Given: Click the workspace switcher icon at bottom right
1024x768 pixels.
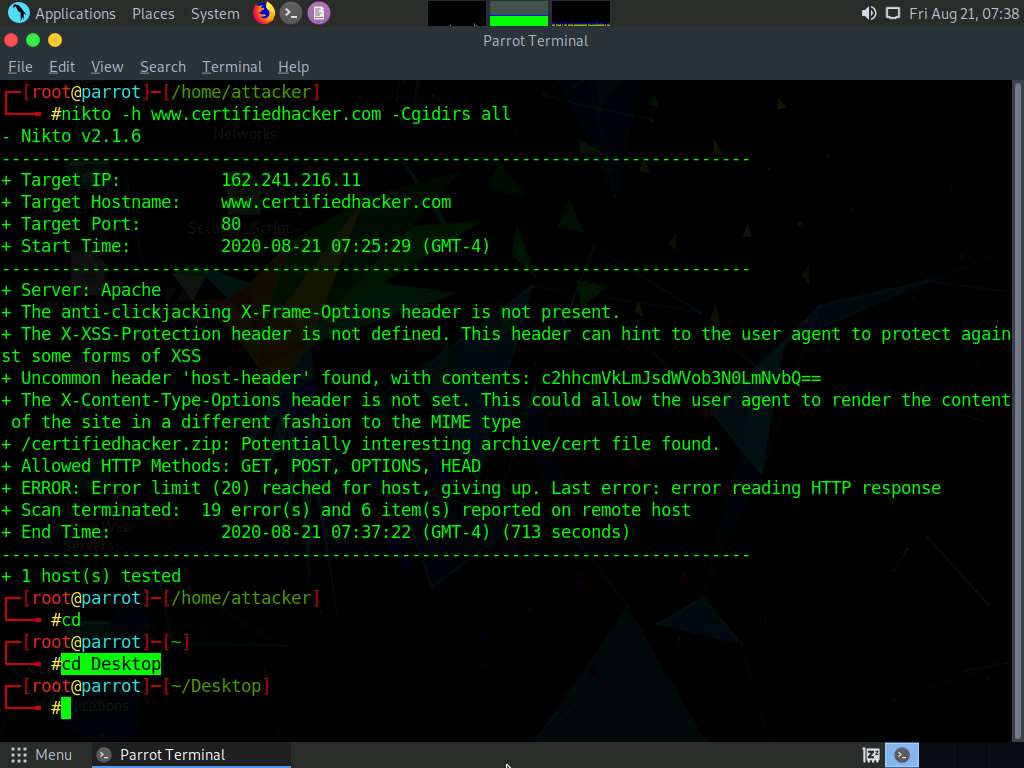Looking at the screenshot, I should click(x=871, y=755).
